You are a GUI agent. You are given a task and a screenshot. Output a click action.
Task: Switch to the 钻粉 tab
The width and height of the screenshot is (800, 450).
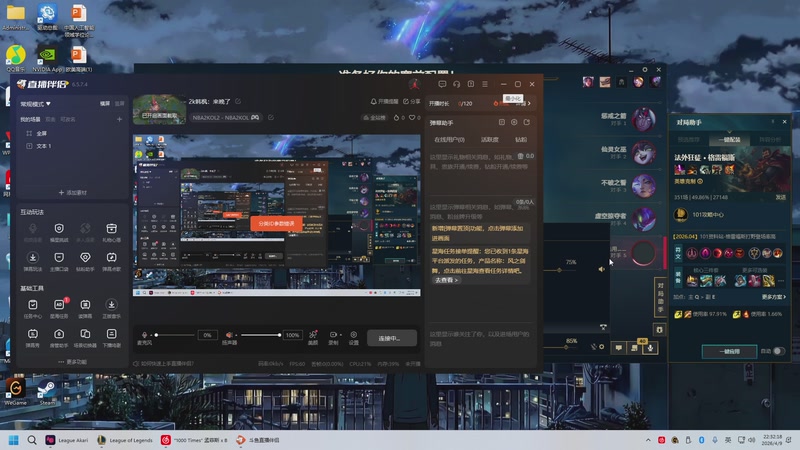pos(521,139)
